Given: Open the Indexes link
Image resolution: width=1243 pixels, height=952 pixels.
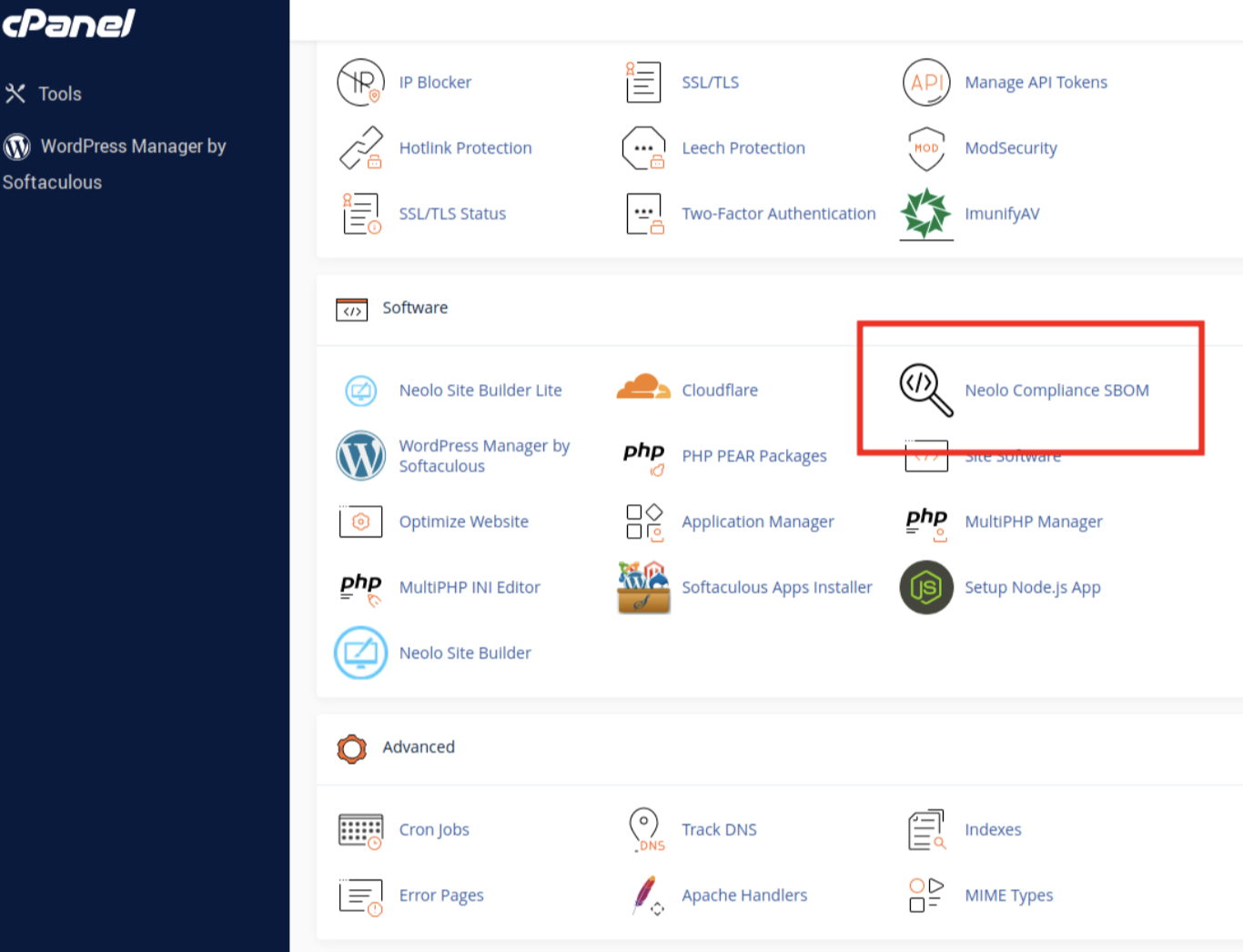Looking at the screenshot, I should click(x=993, y=829).
